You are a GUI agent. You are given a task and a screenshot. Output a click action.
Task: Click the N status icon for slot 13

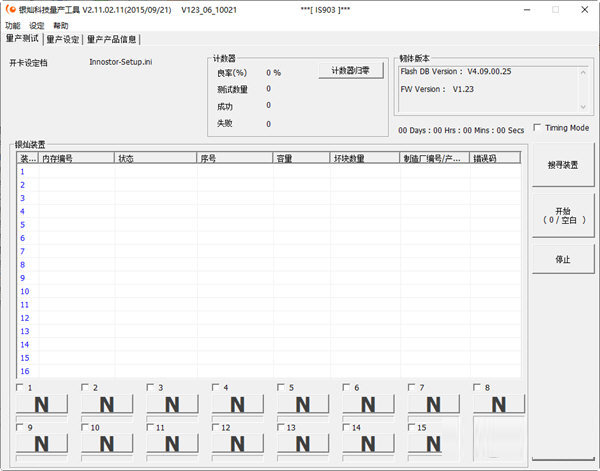pos(302,443)
